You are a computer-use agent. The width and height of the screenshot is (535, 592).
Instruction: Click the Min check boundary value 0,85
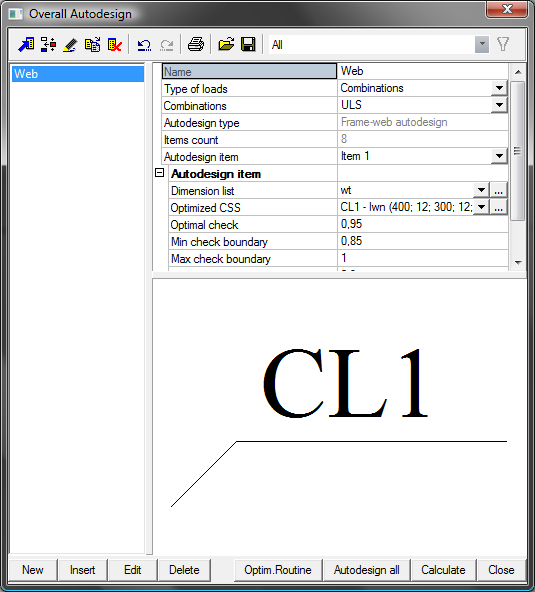tap(422, 241)
